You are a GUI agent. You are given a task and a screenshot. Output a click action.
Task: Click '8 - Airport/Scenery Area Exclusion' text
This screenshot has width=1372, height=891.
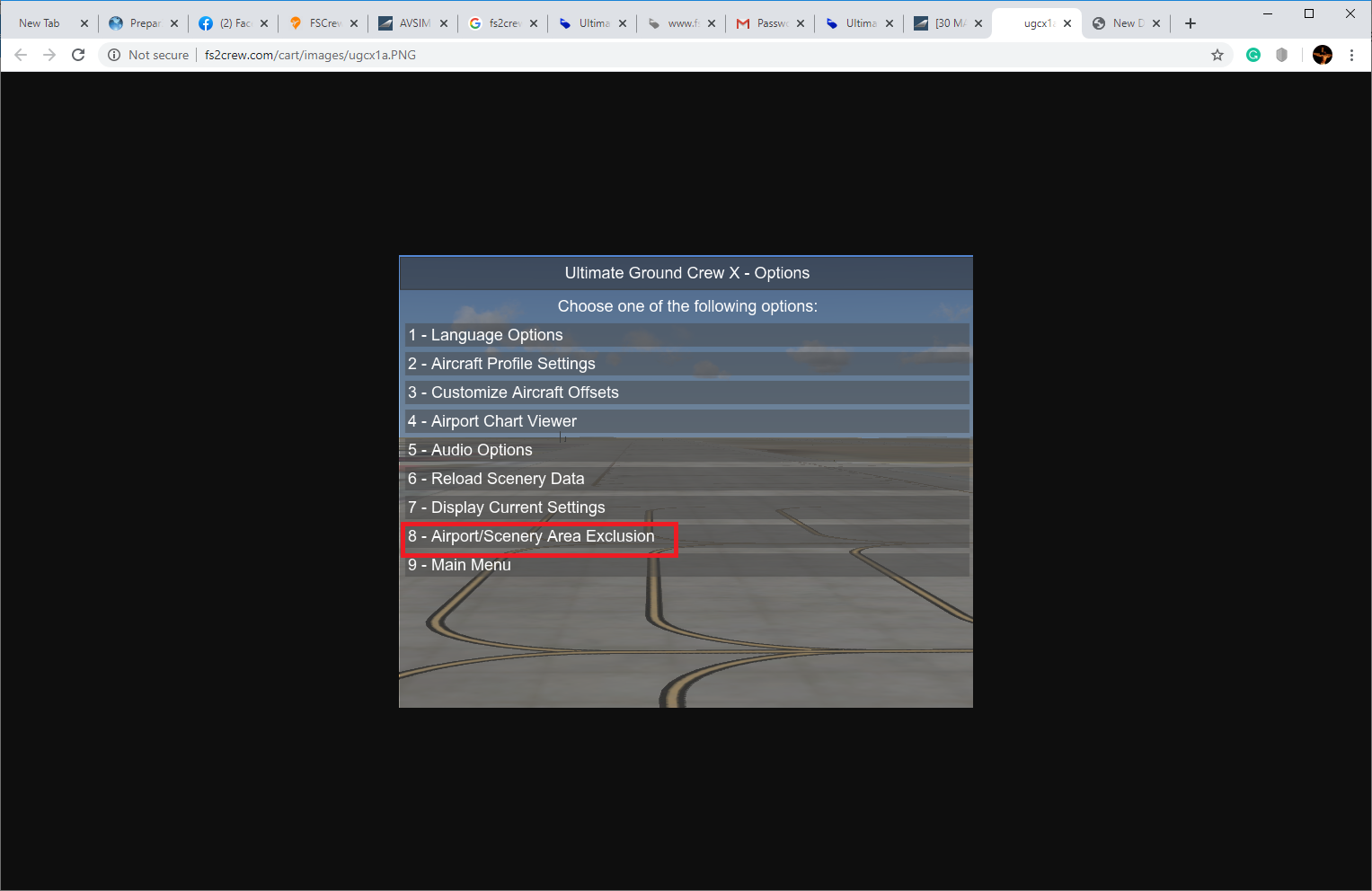pos(531,536)
